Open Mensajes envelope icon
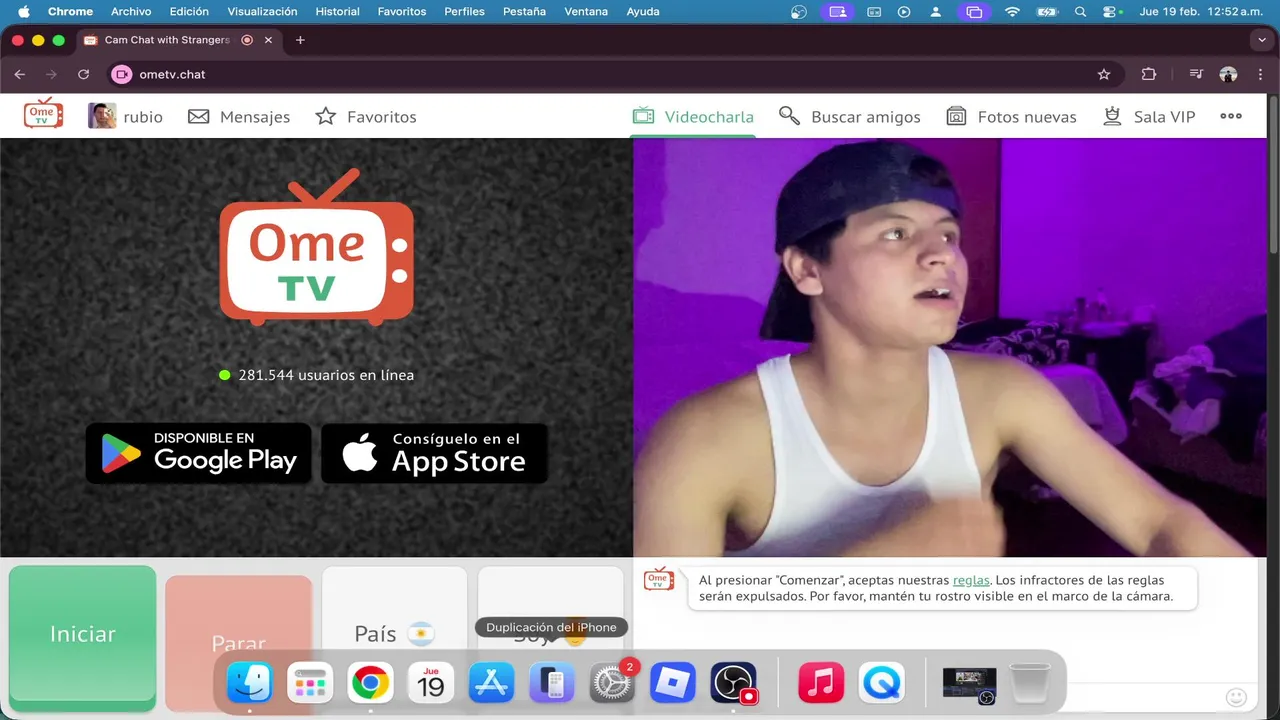1280x720 pixels. click(x=199, y=117)
